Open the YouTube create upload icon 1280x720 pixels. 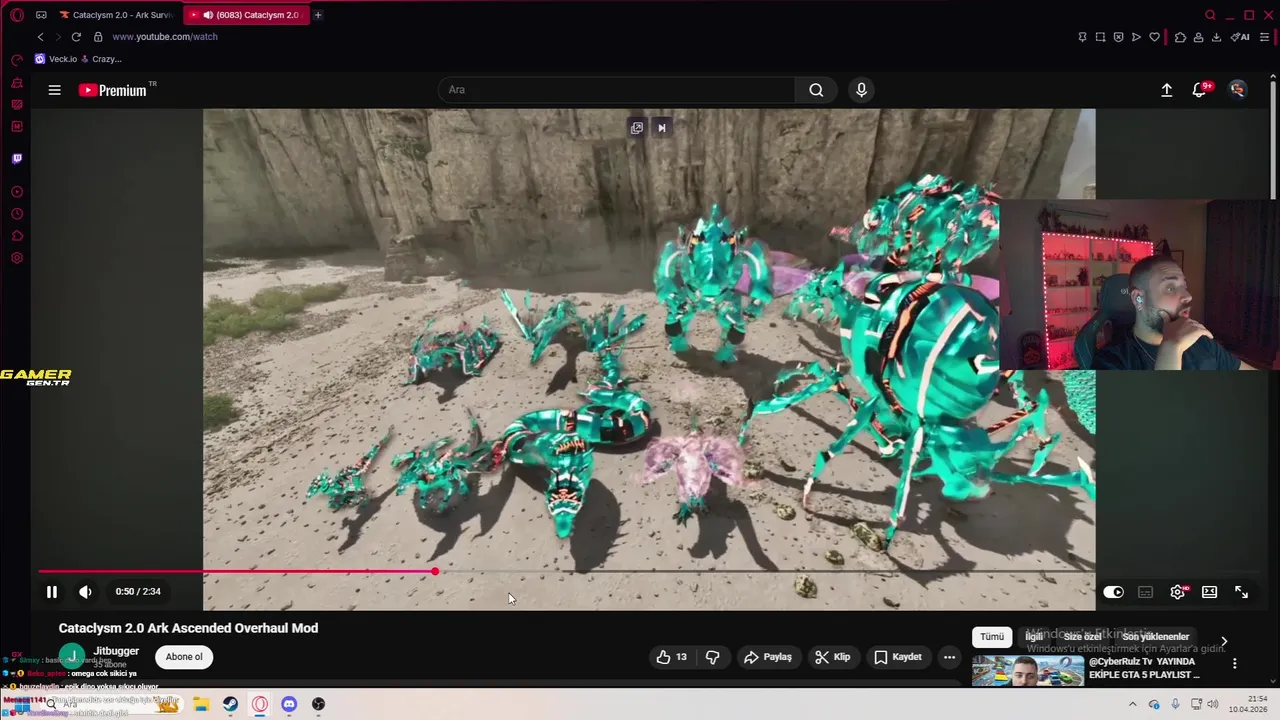click(x=1166, y=90)
